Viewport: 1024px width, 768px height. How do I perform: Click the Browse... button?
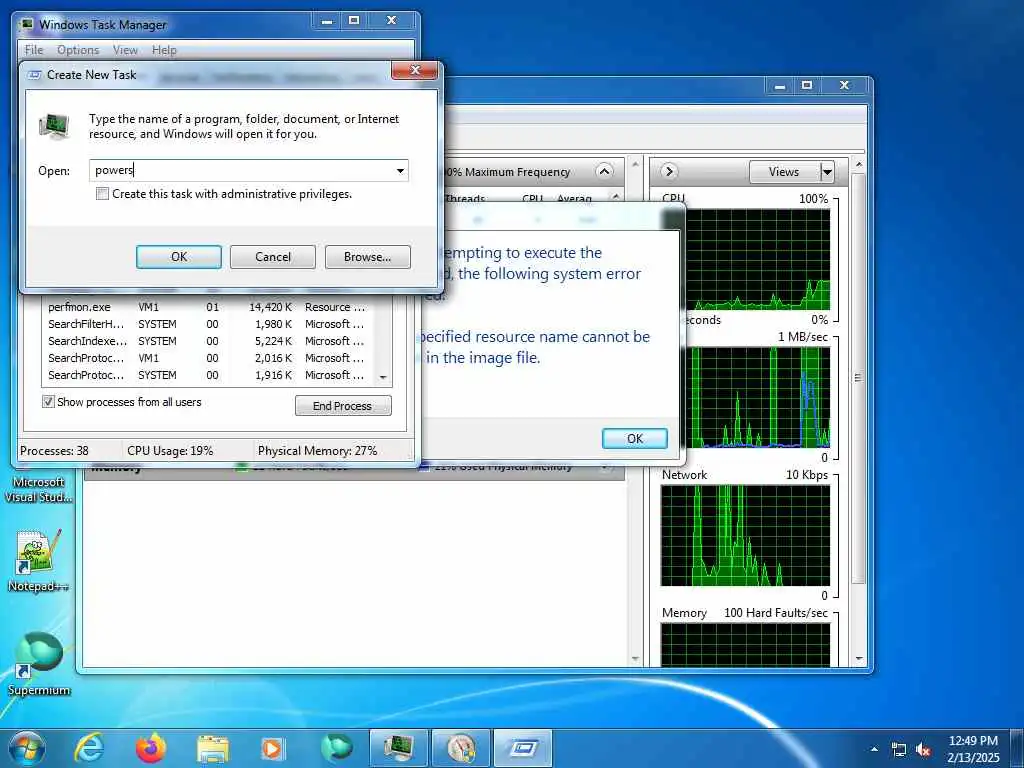[368, 257]
